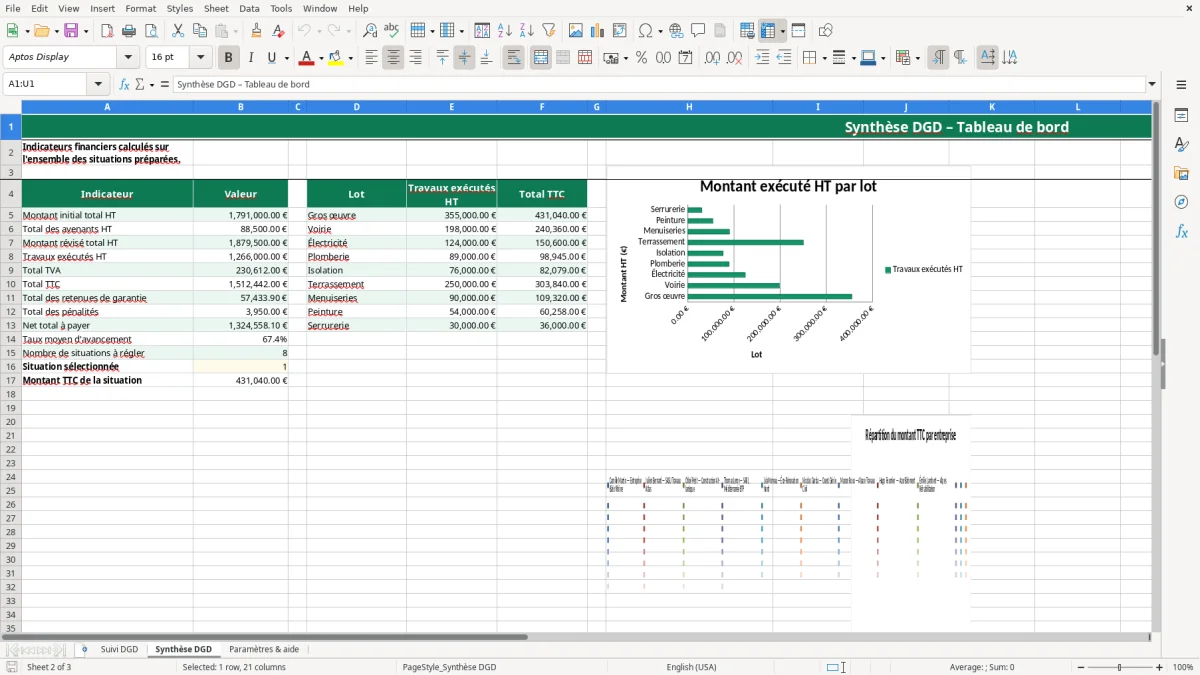
Task: Expand the Name Box dropdown
Action: tap(99, 84)
